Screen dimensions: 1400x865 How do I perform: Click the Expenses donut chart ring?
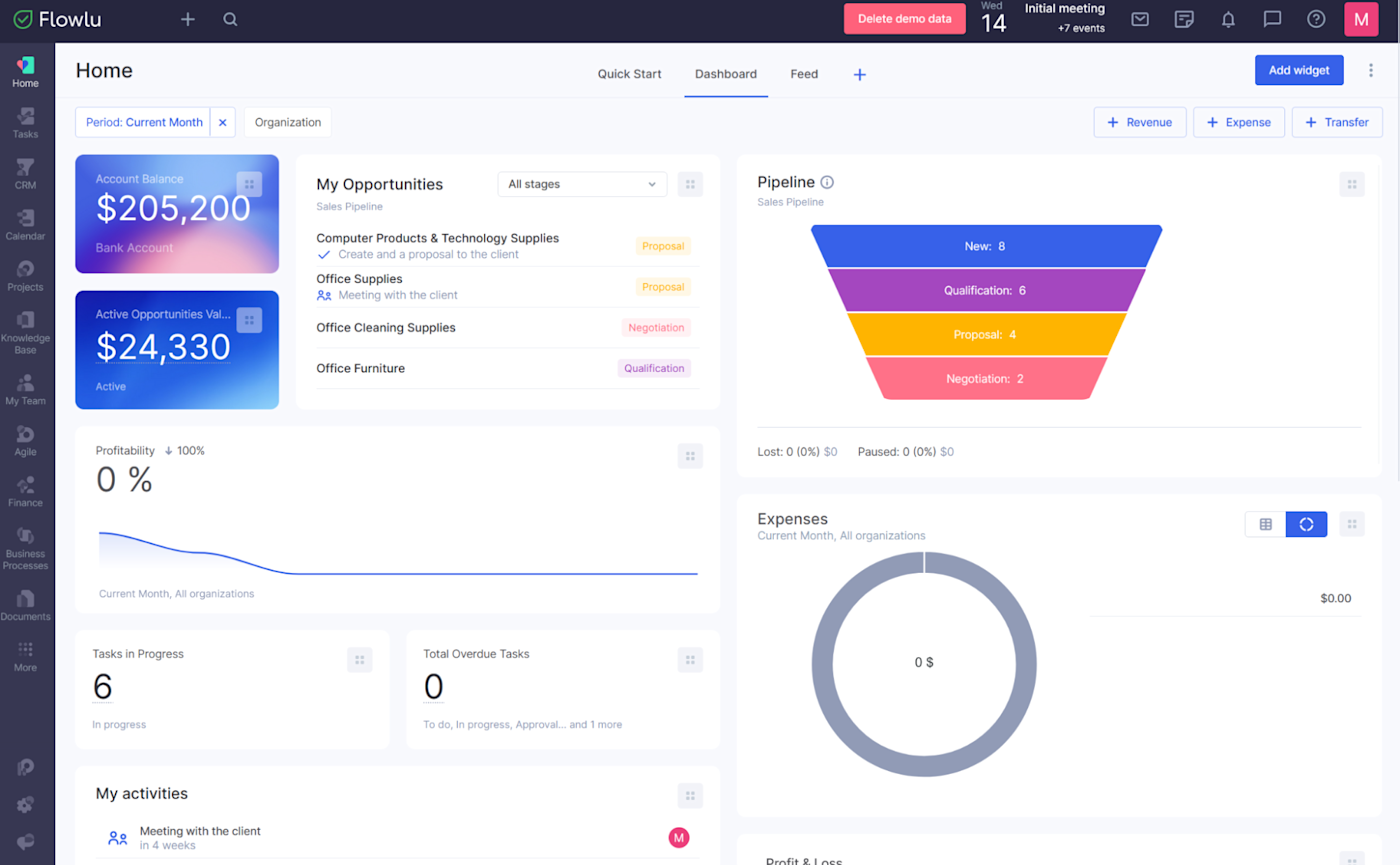(822, 662)
